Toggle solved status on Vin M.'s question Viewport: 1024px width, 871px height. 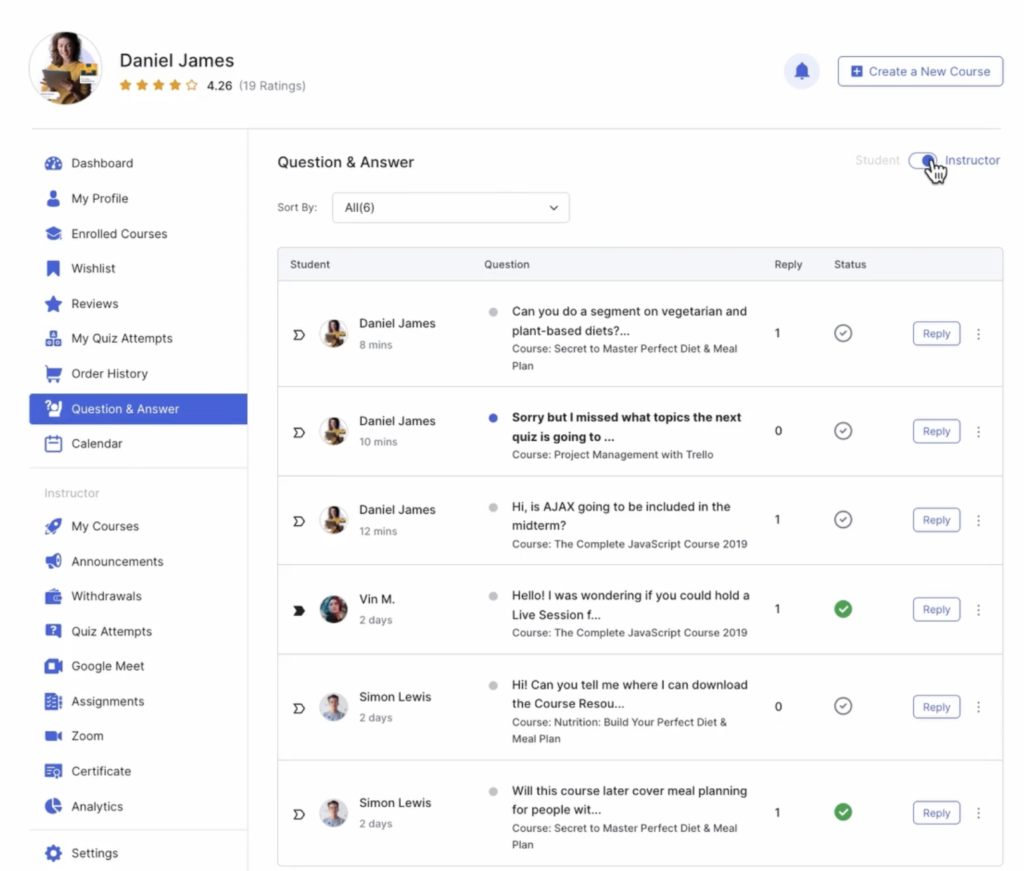(x=843, y=609)
